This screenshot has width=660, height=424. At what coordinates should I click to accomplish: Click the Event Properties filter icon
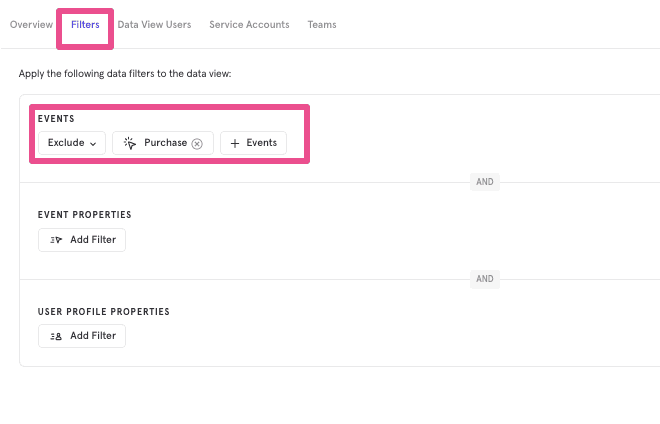pos(56,240)
